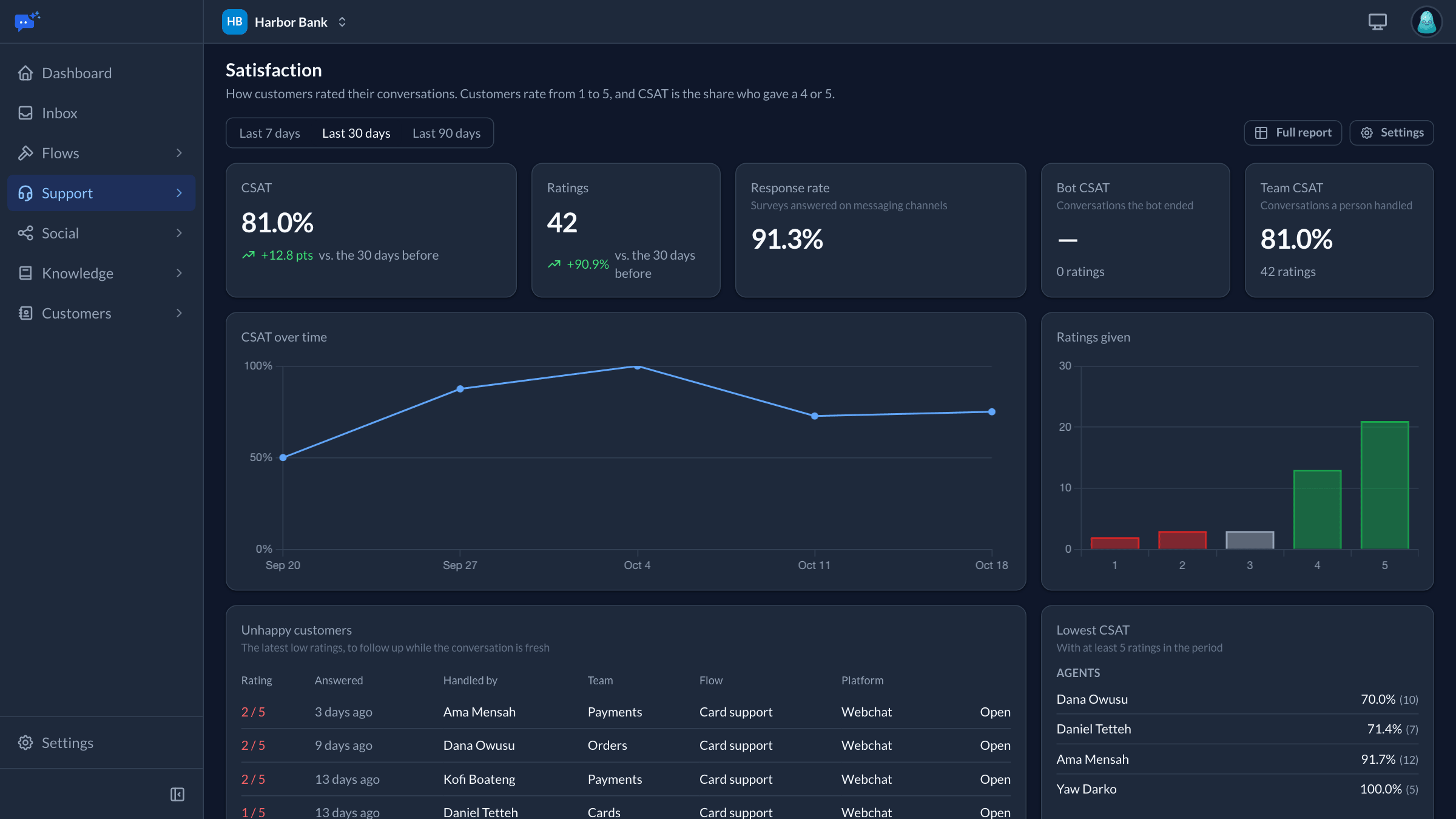Click the gear icon in Settings button
Image resolution: width=1456 pixels, height=819 pixels.
(1367, 133)
